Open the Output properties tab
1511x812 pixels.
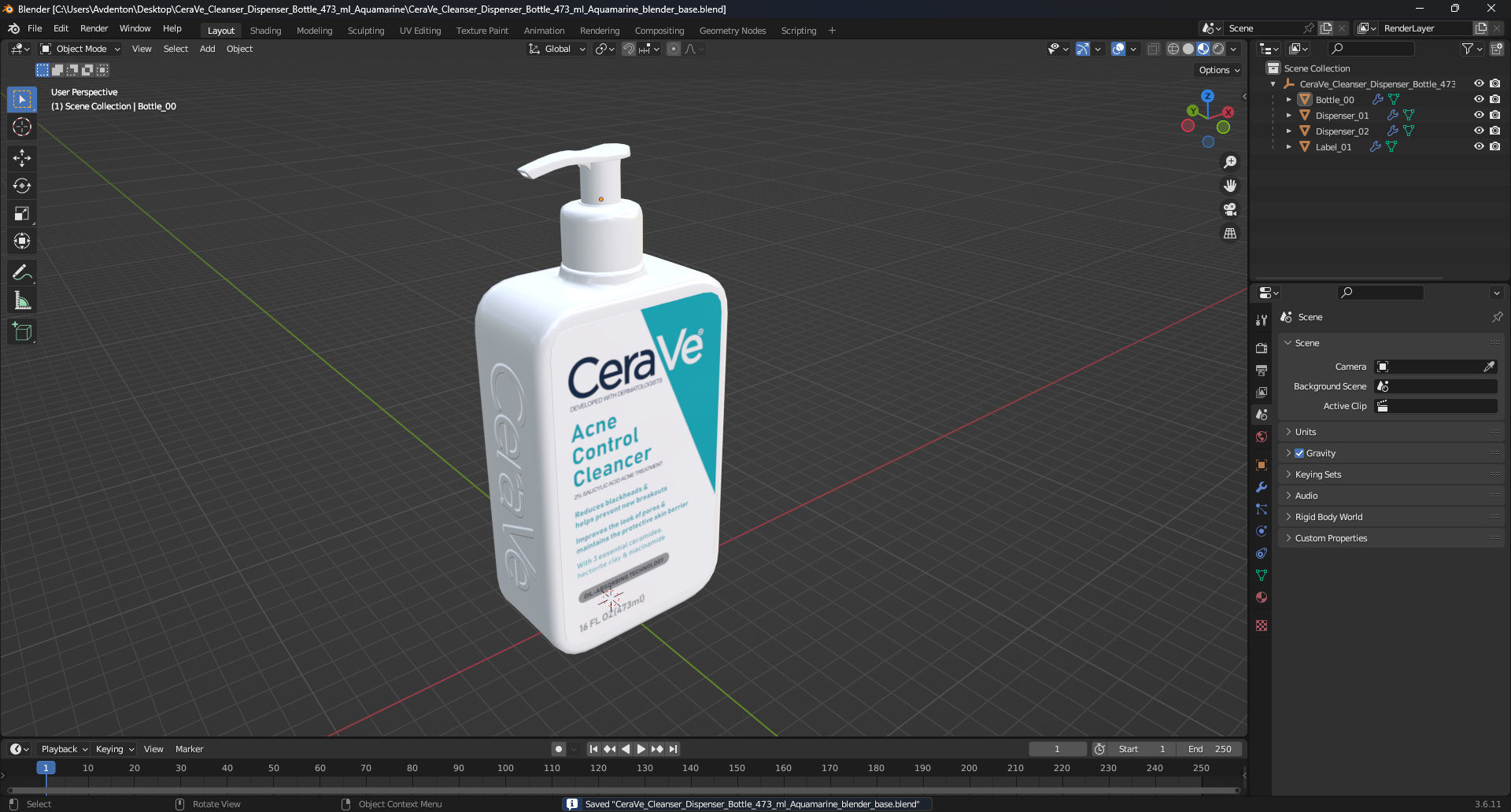point(1262,370)
